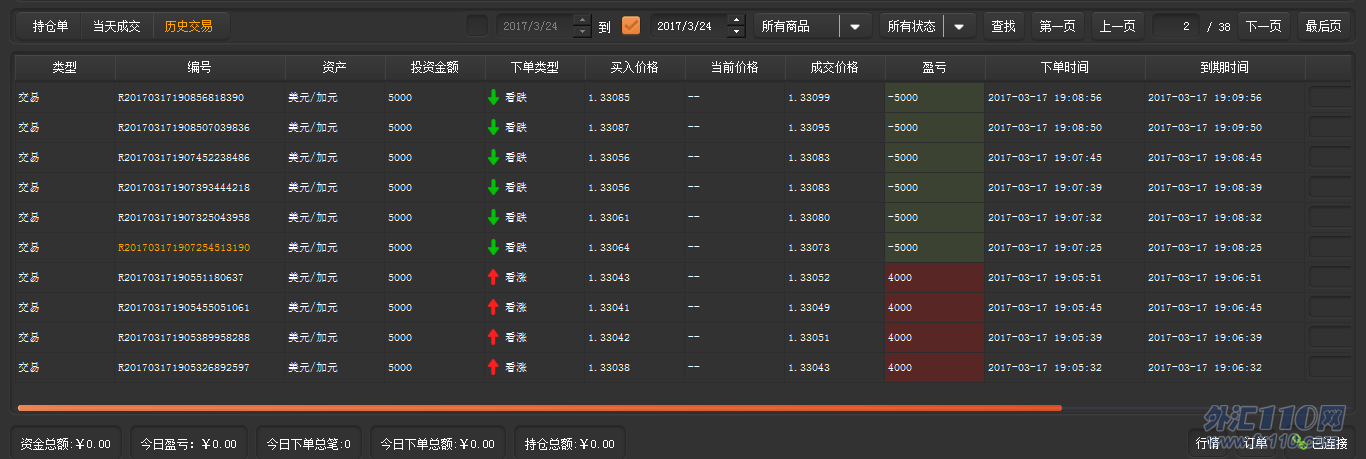The image size is (1366, 459).
Task: Sort by 投资金额 column header
Action: pyautogui.click(x=435, y=67)
